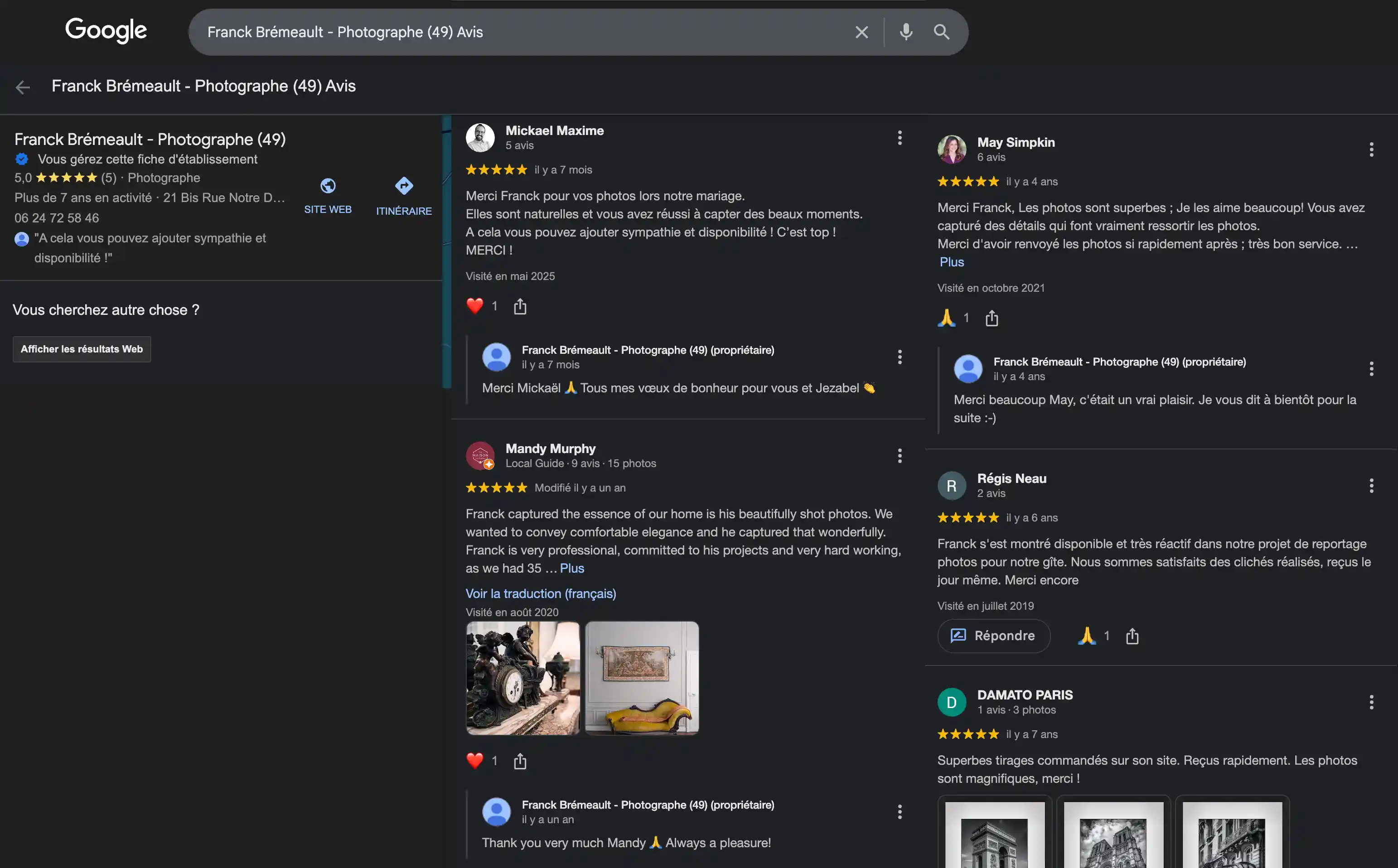This screenshot has height=868, width=1398.
Task: Open options for owner reply to Mickael
Action: point(900,357)
